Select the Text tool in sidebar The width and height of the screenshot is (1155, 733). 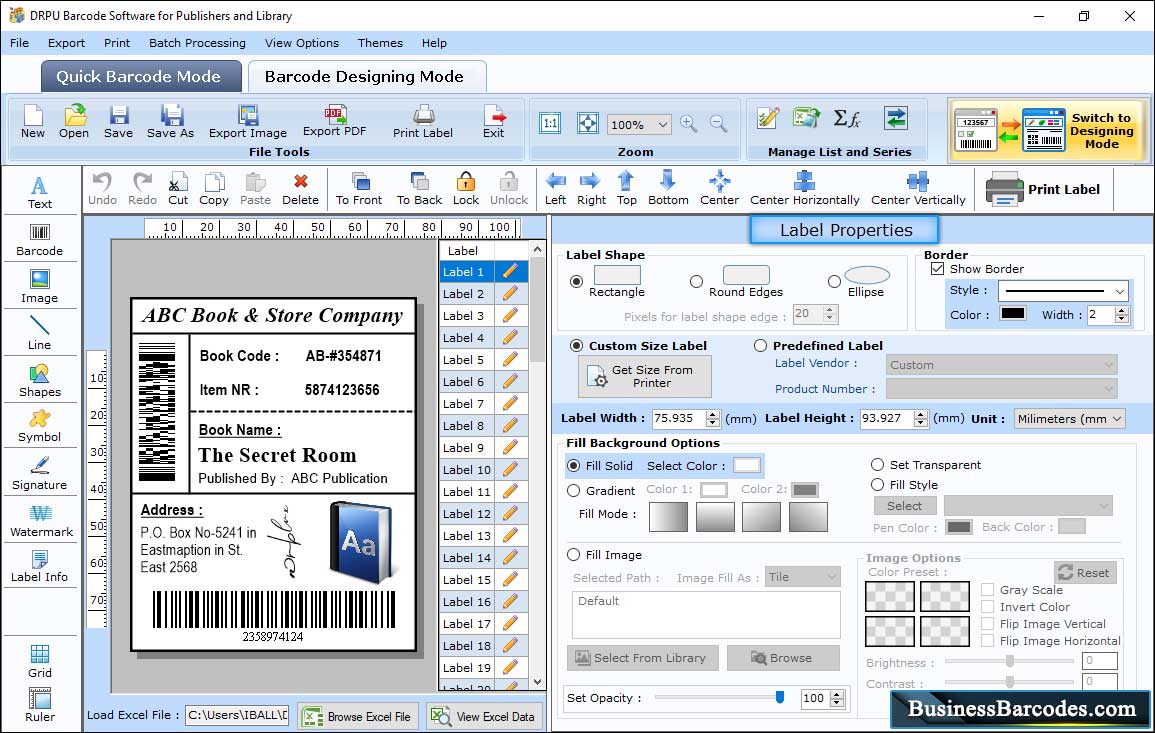[40, 192]
